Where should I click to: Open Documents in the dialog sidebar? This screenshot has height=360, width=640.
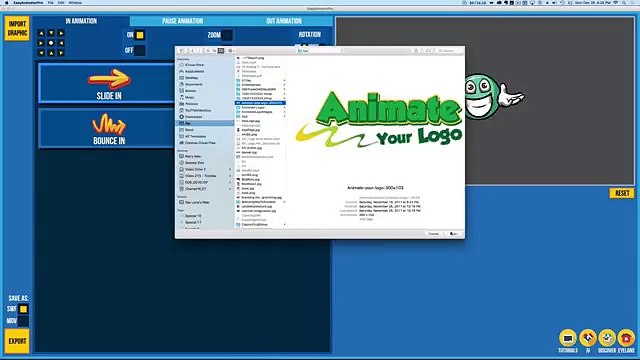[193, 84]
